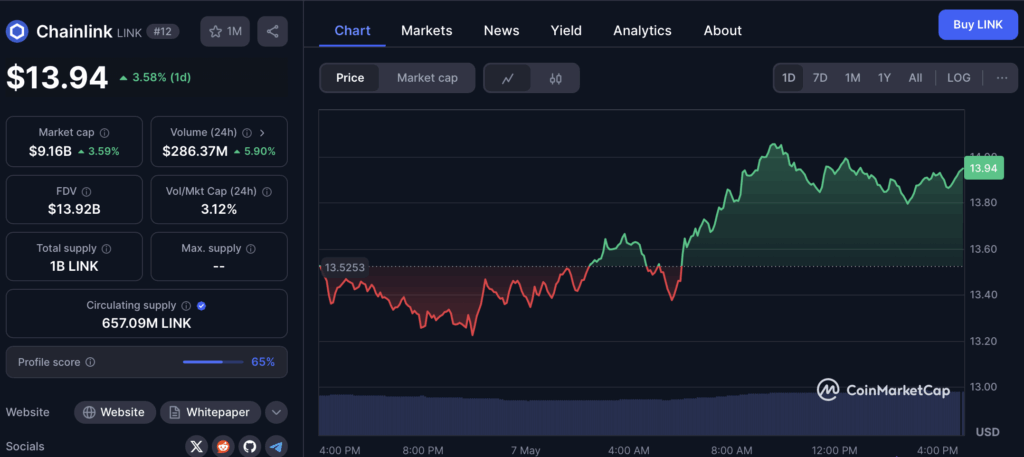Click the 13.94 current price label on chart
The image size is (1024, 457).
[983, 168]
